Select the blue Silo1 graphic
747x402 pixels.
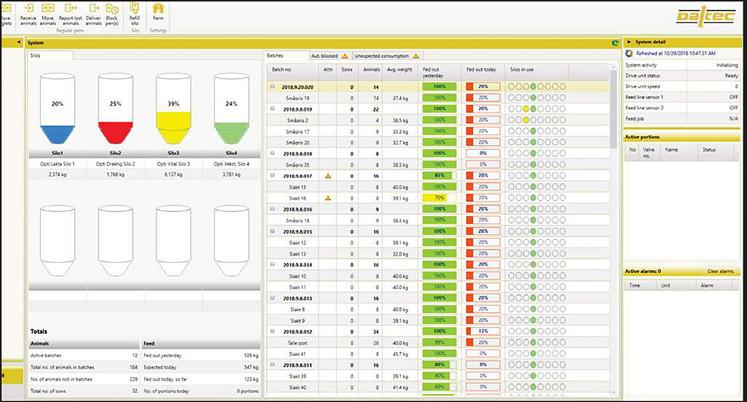(57, 109)
